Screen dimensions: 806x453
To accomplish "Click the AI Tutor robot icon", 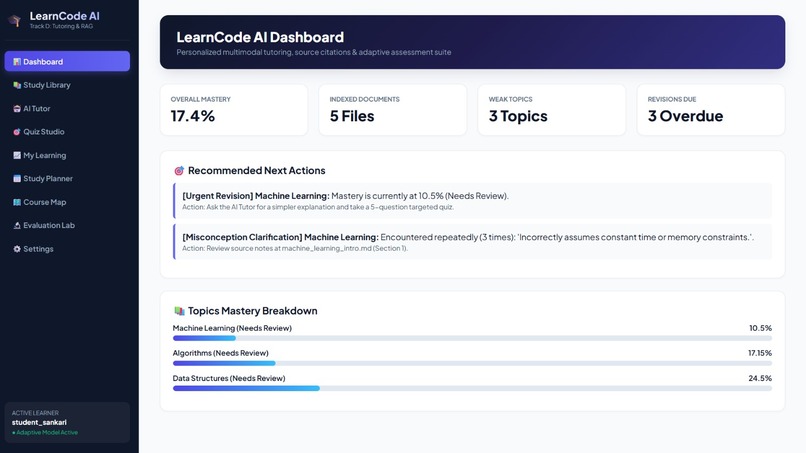I will (x=17, y=108).
